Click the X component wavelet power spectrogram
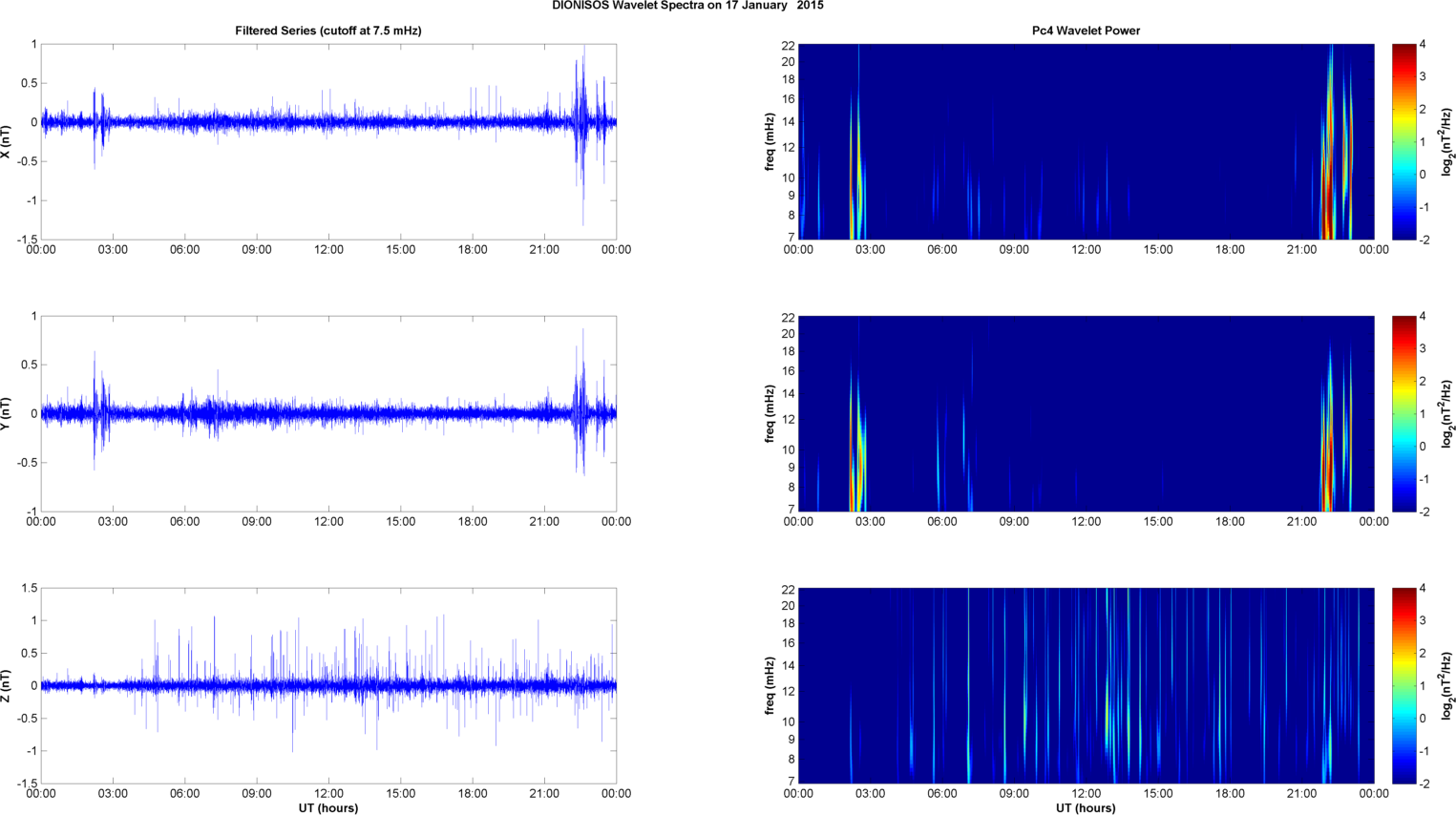Viewport: 1456px width, 815px height. [1086, 141]
